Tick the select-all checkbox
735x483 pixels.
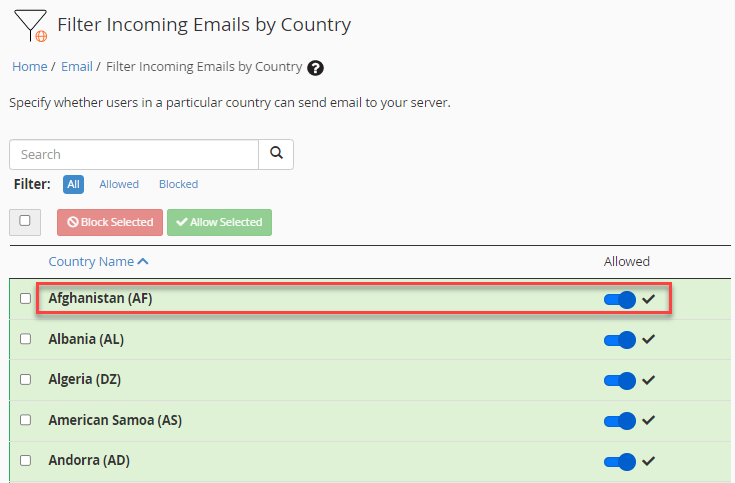click(x=25, y=221)
